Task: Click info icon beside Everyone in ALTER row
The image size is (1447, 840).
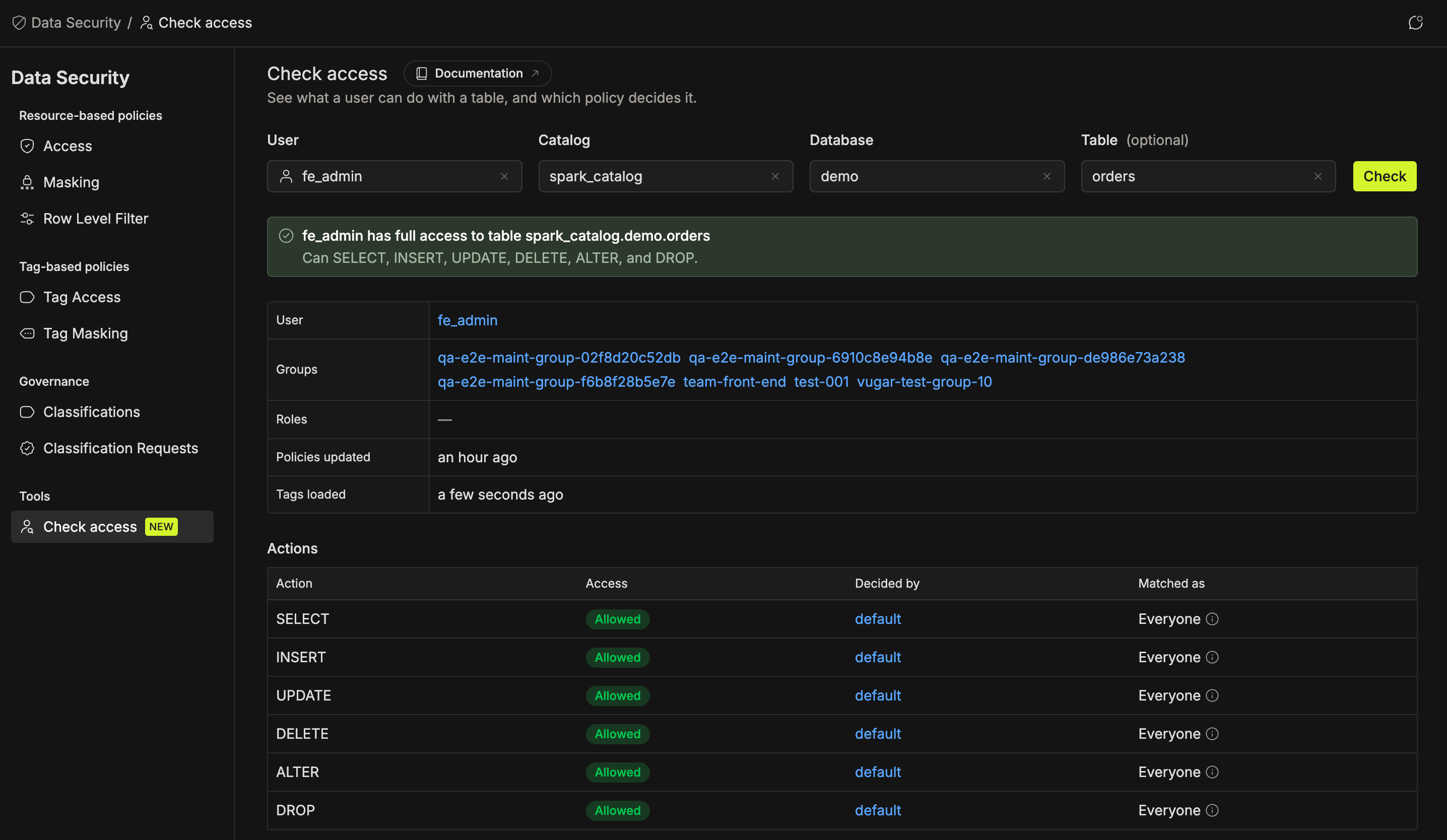Action: (x=1212, y=773)
